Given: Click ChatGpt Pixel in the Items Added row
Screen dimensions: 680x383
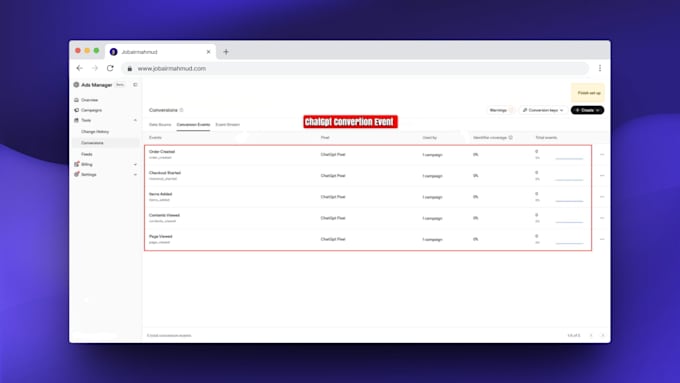Looking at the screenshot, I should pos(333,197).
